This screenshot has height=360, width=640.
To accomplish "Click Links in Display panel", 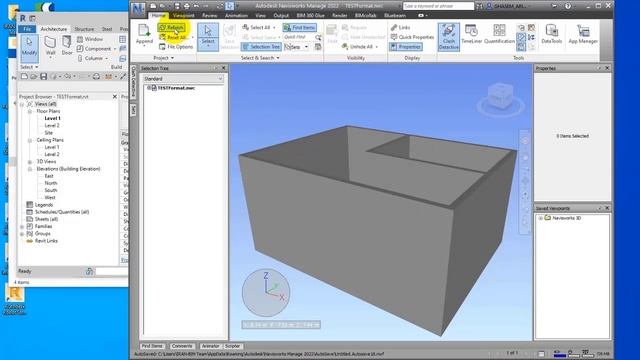I will tap(400, 27).
